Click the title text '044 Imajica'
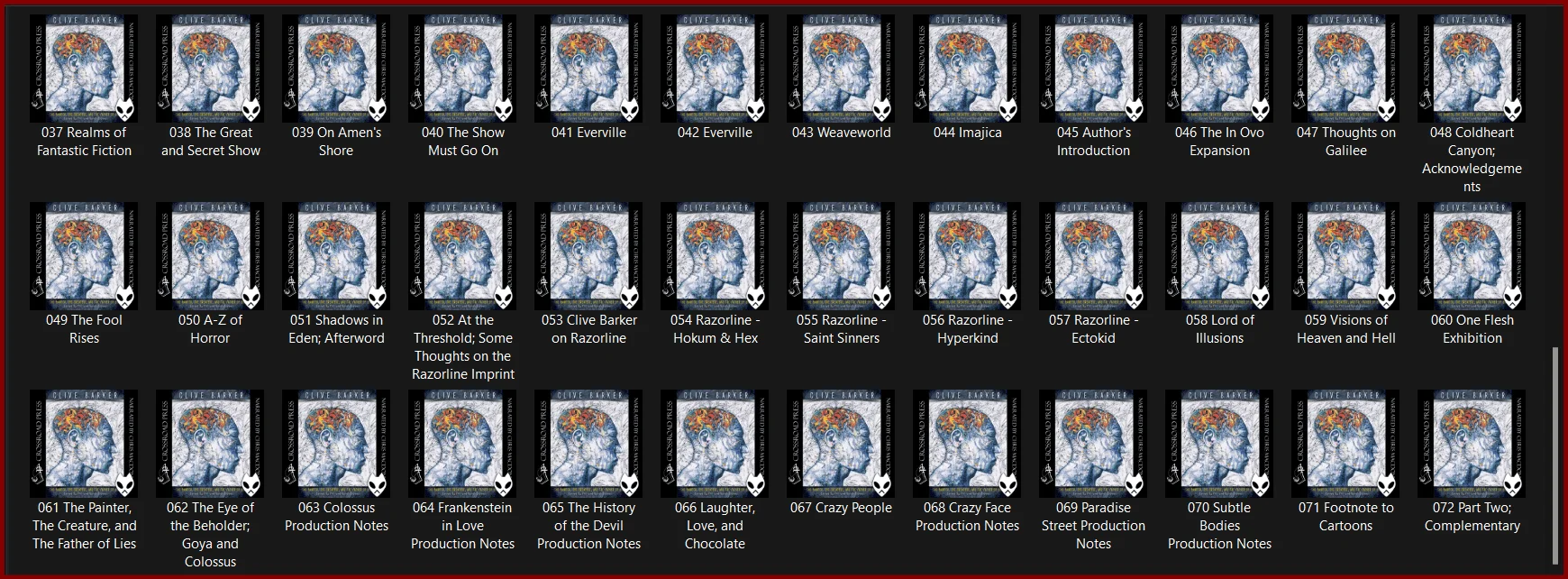This screenshot has height=579, width=1568. pyautogui.click(x=967, y=133)
